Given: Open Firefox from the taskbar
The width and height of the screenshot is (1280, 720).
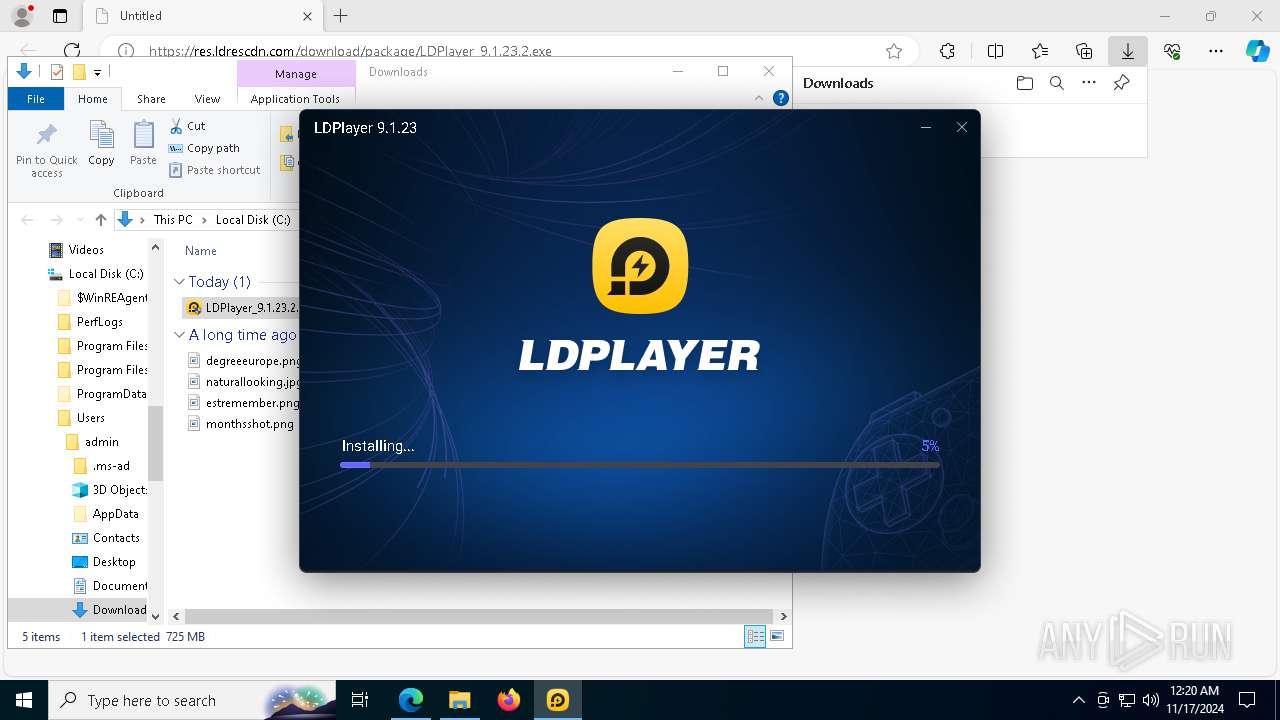Looking at the screenshot, I should (509, 700).
